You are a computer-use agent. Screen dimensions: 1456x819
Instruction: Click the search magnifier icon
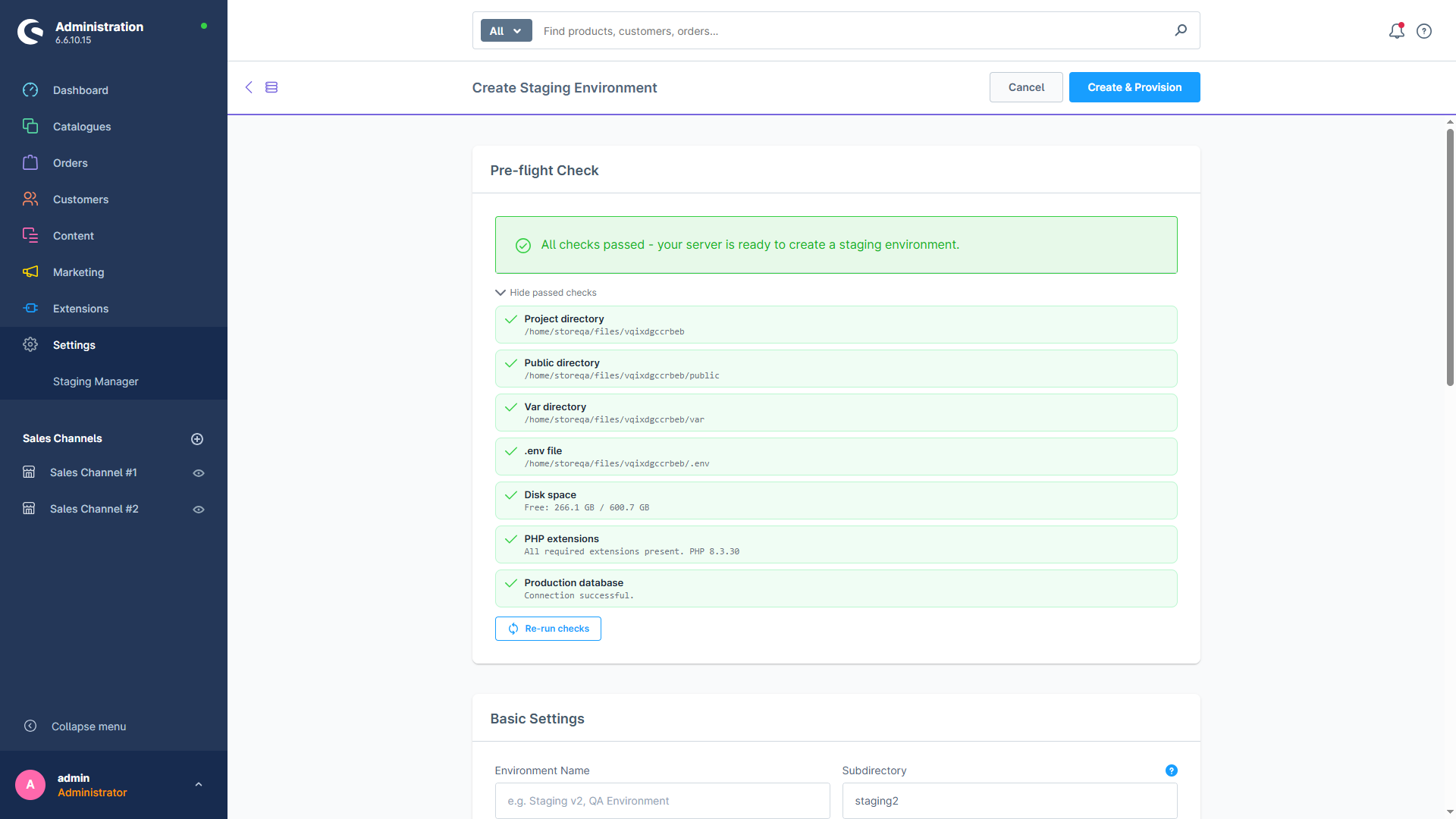tap(1181, 30)
